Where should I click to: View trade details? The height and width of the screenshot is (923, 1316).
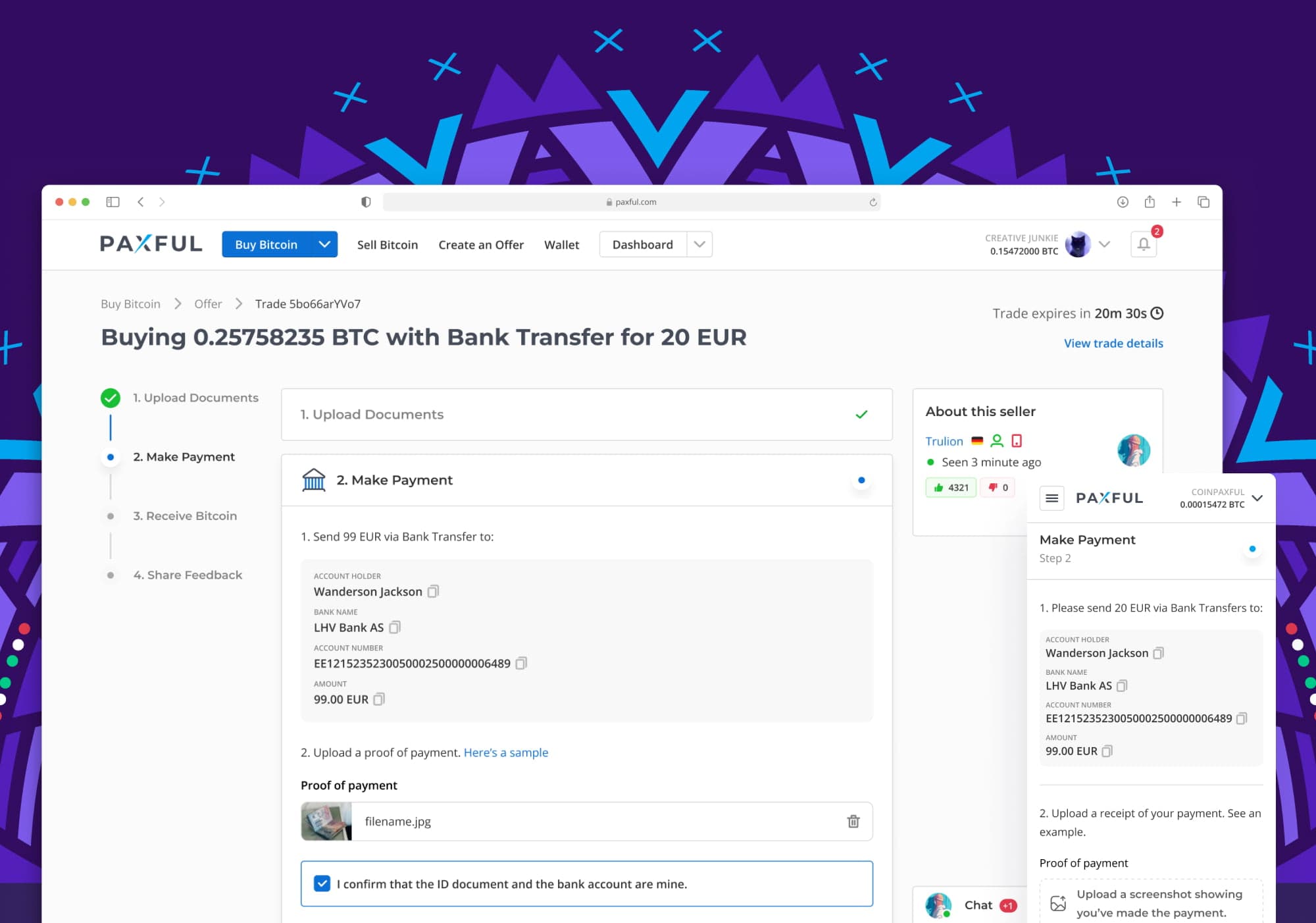pos(1113,343)
